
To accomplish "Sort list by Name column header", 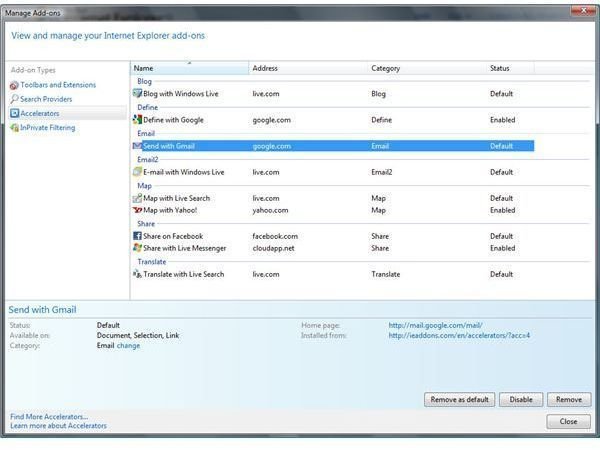I will [190, 68].
